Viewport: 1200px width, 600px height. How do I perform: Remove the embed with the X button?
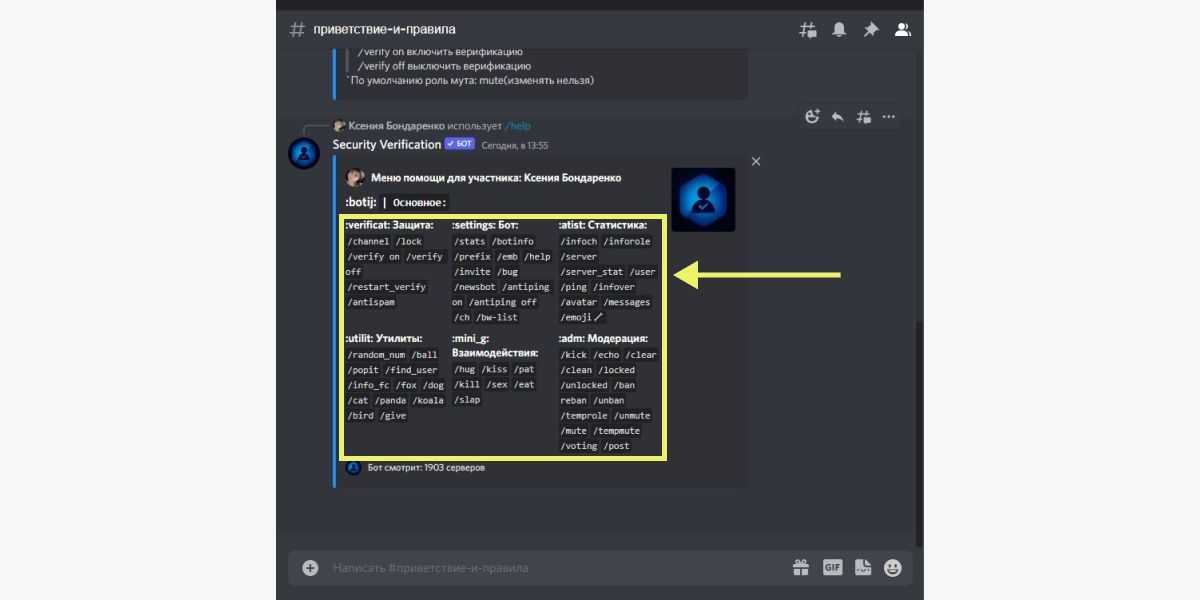(756, 161)
